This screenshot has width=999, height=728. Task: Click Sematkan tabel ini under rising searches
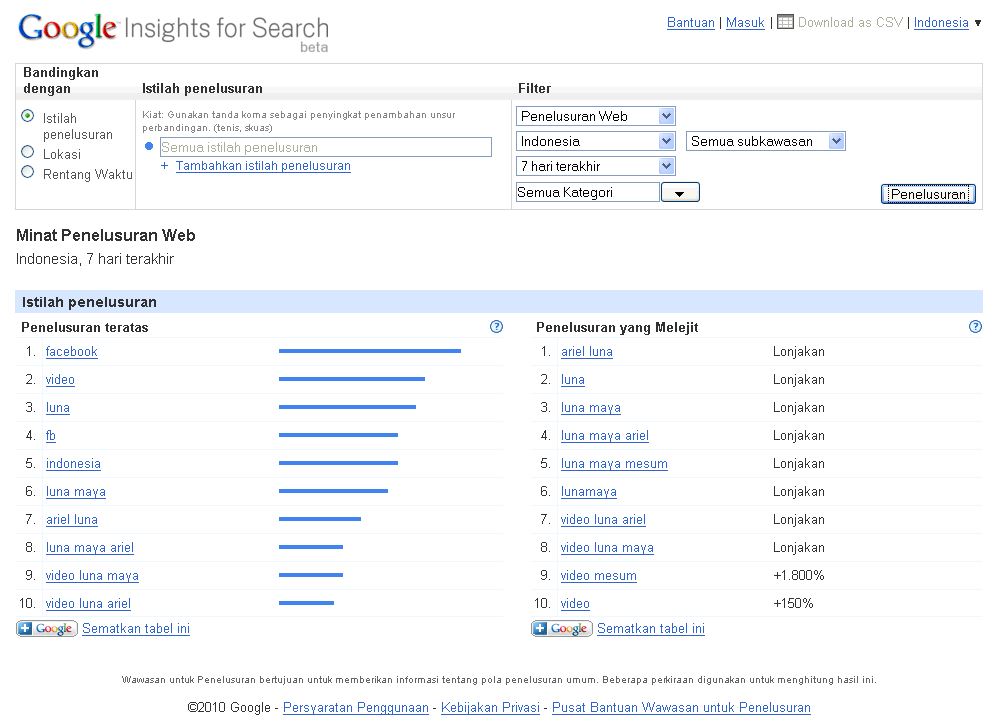click(x=651, y=629)
